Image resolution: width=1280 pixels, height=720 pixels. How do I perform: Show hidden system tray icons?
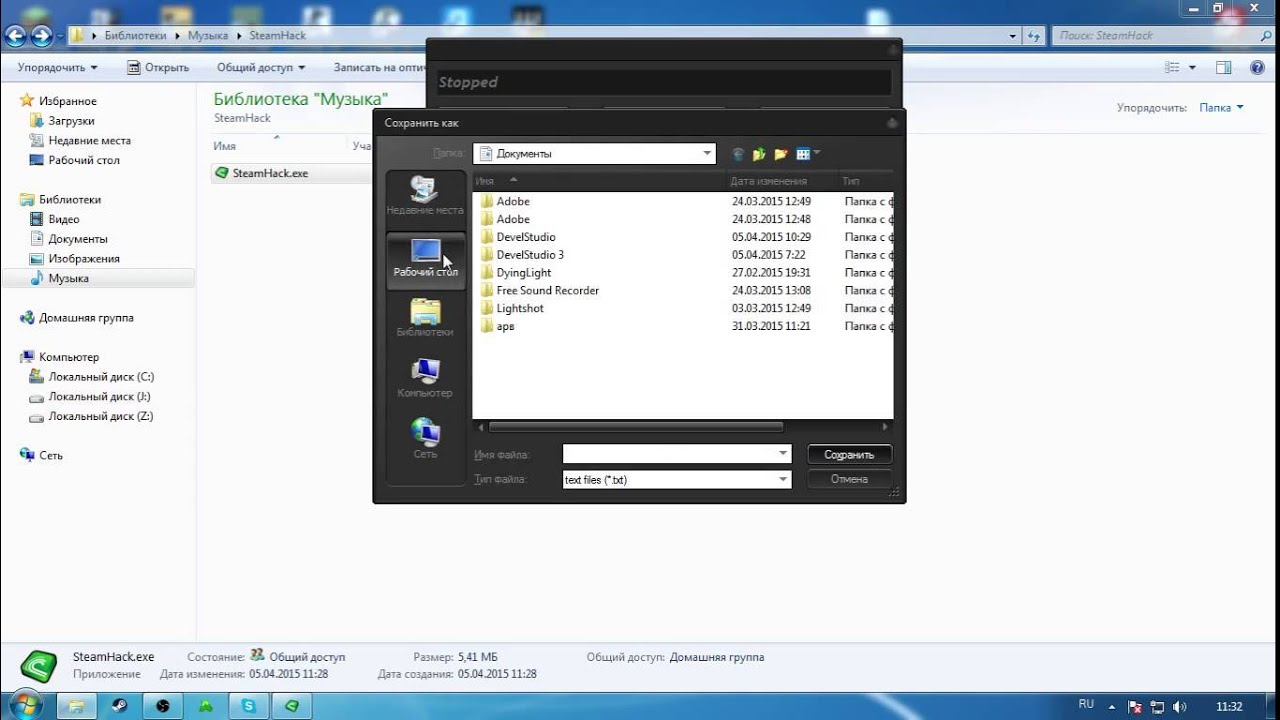pyautogui.click(x=1112, y=706)
